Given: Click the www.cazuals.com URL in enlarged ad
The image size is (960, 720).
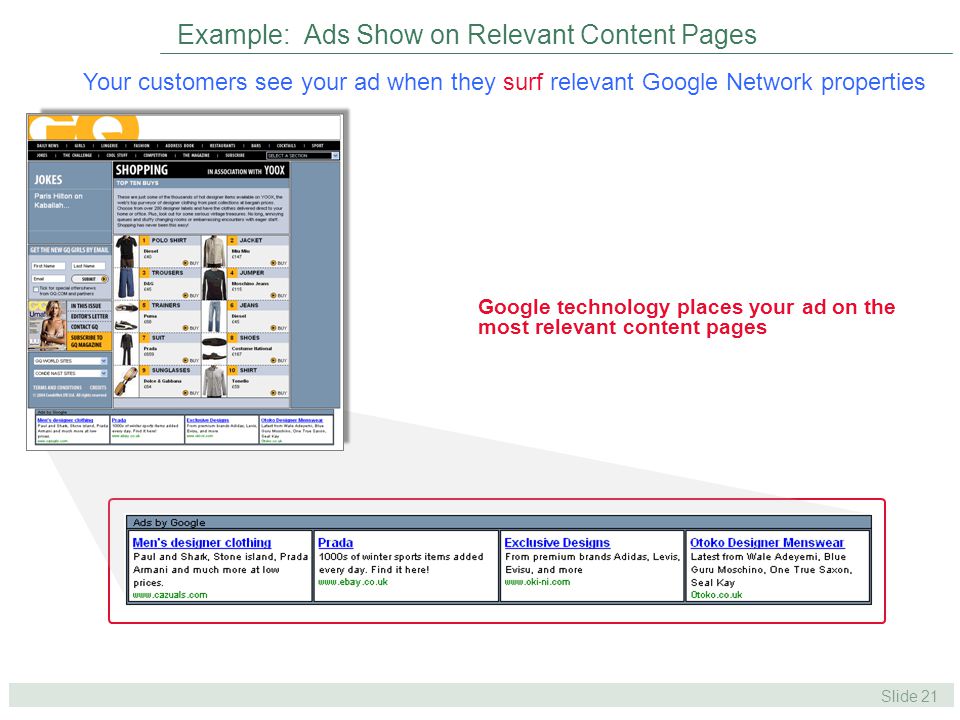Looking at the screenshot, I should (x=170, y=594).
